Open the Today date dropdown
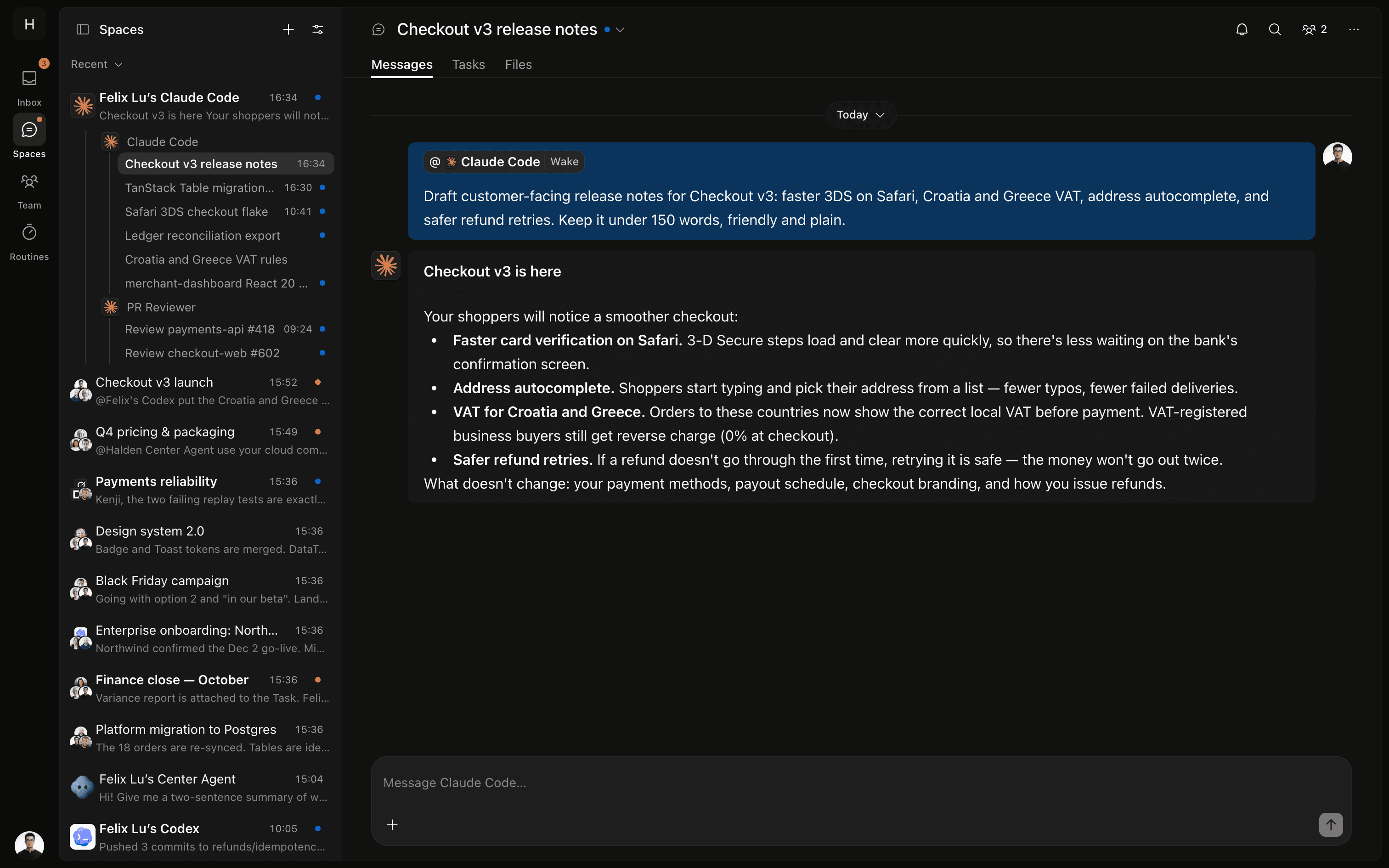 860,115
